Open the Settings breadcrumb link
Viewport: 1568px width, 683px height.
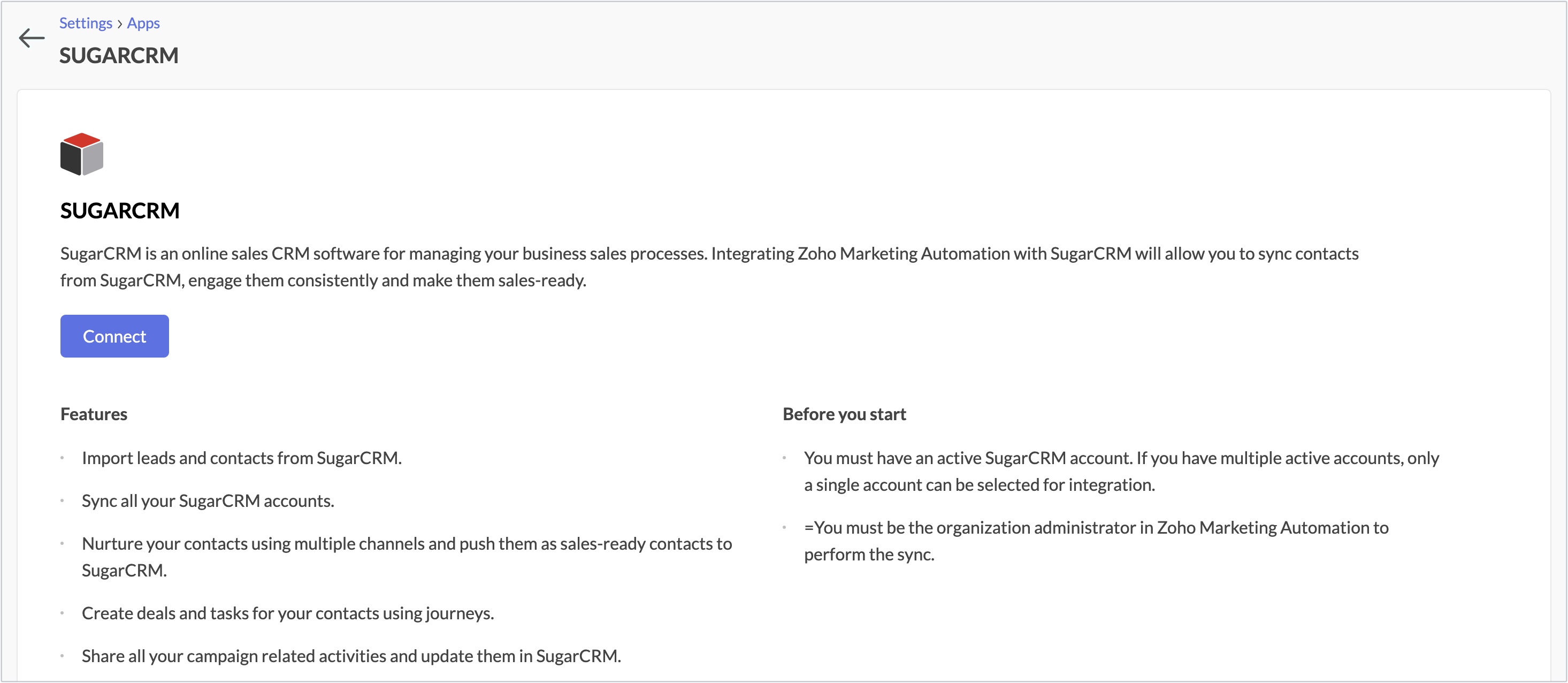[85, 22]
